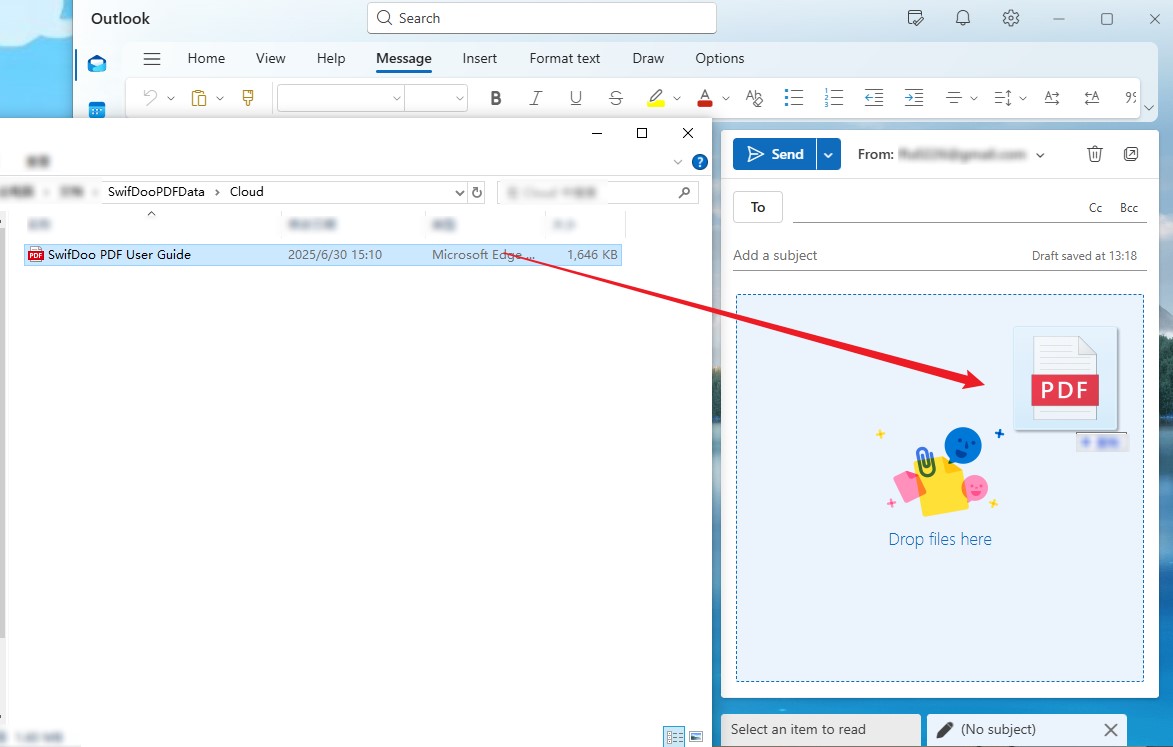Switch to the Options tab
The width and height of the screenshot is (1173, 747).
[x=720, y=58]
